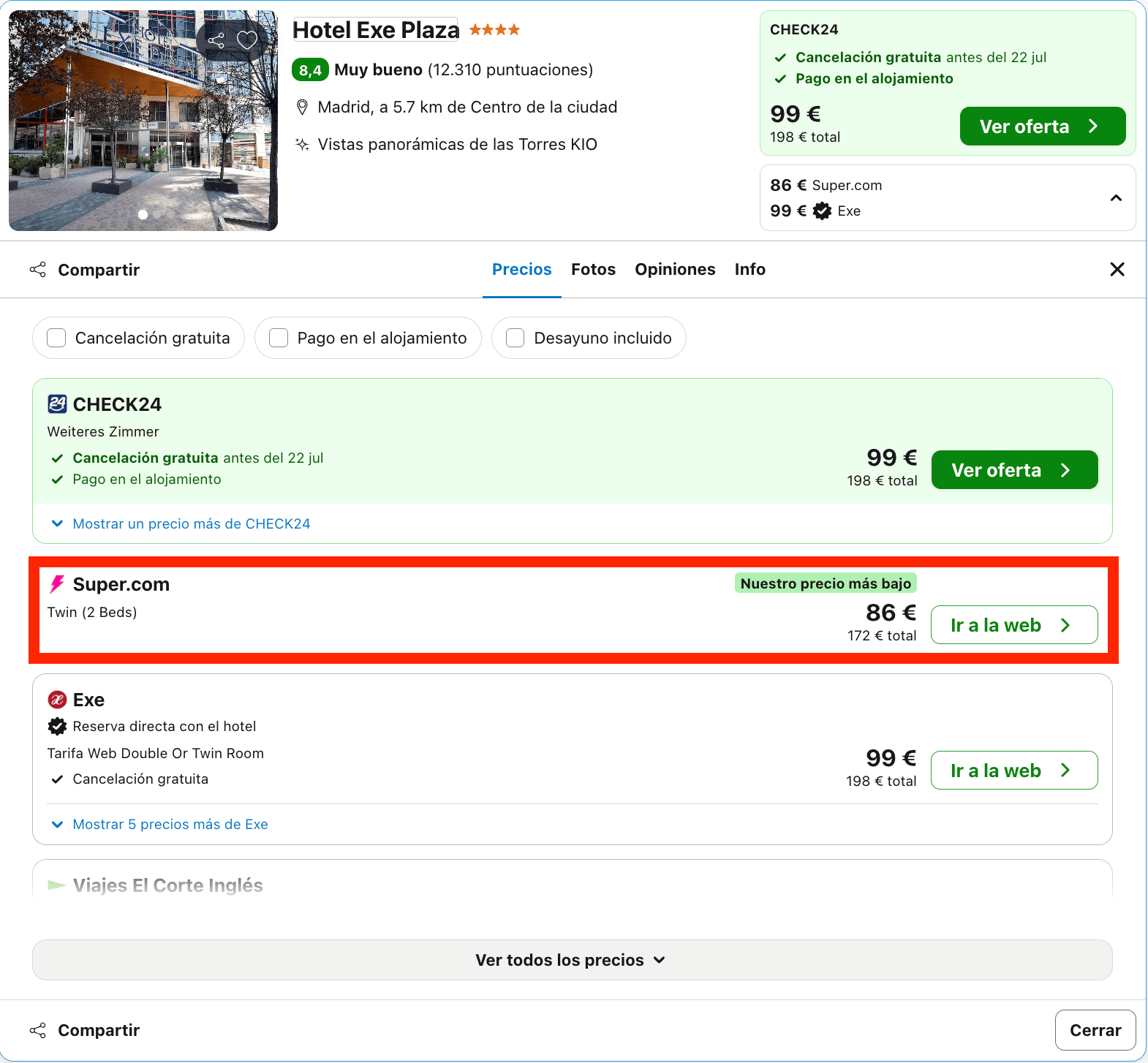Click the share icon beside top Compartir
The width and height of the screenshot is (1148, 1063).
coord(38,270)
